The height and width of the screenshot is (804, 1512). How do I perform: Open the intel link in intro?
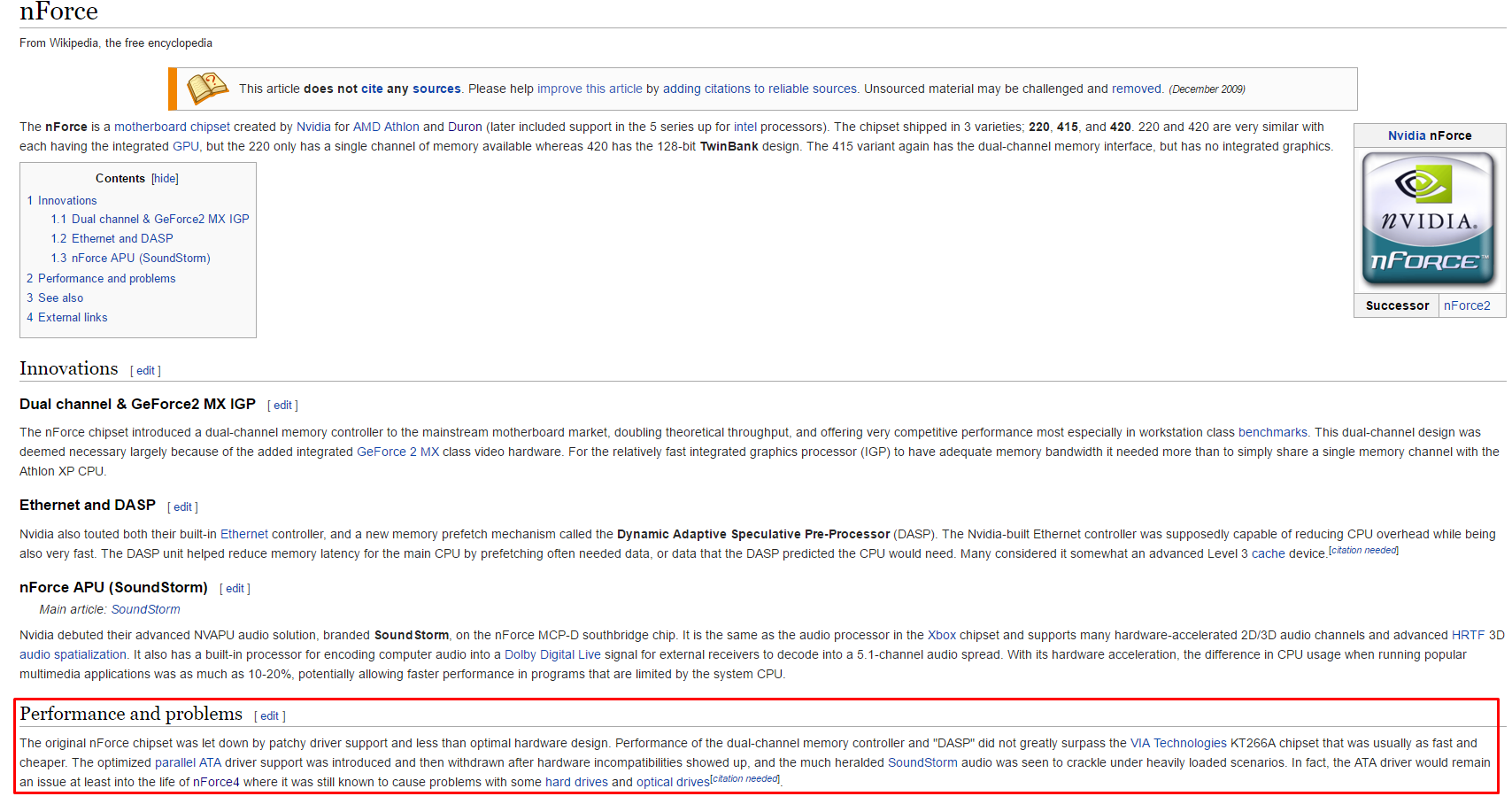tap(745, 128)
